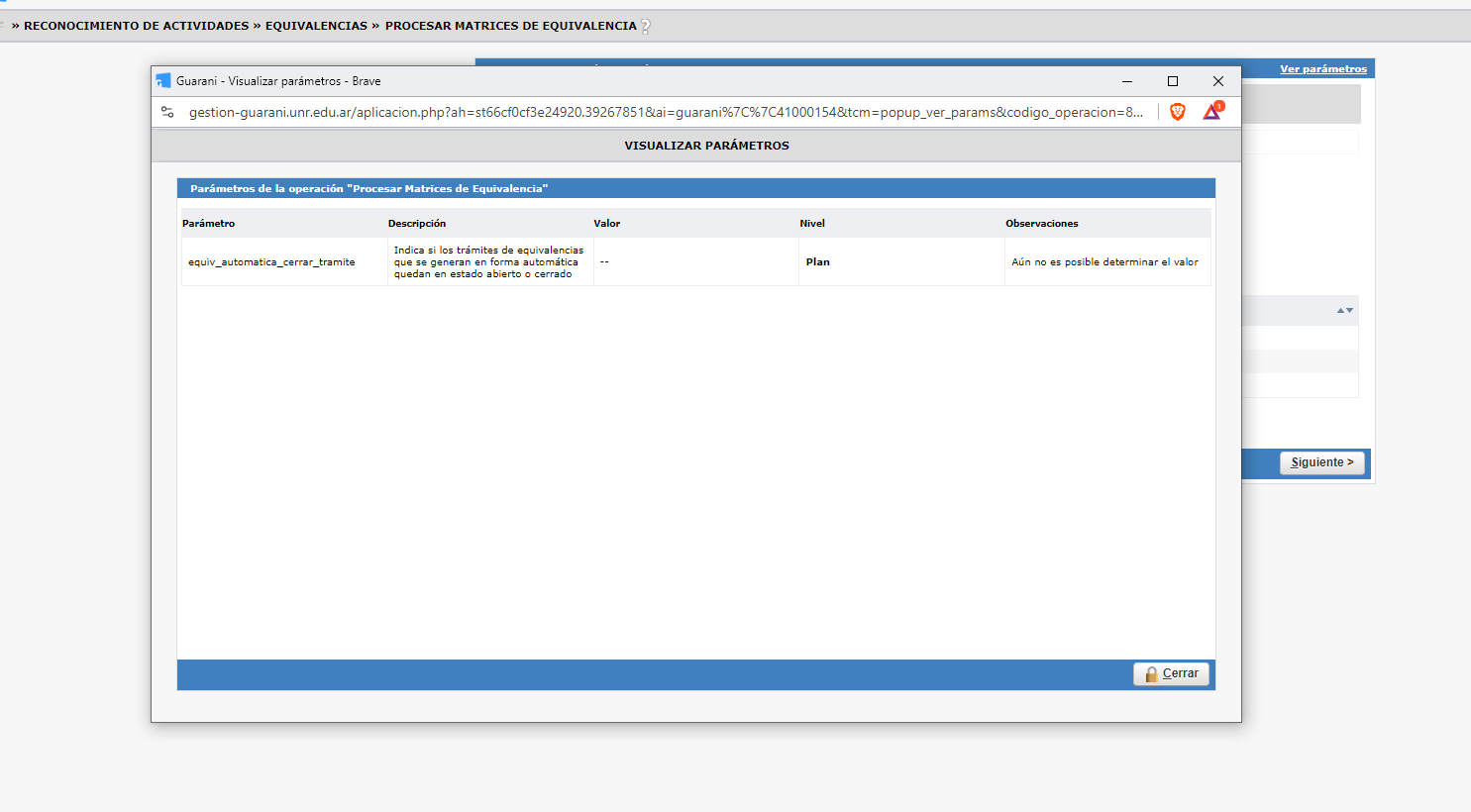
Task: Select the Observaciones column header
Action: 1041,224
